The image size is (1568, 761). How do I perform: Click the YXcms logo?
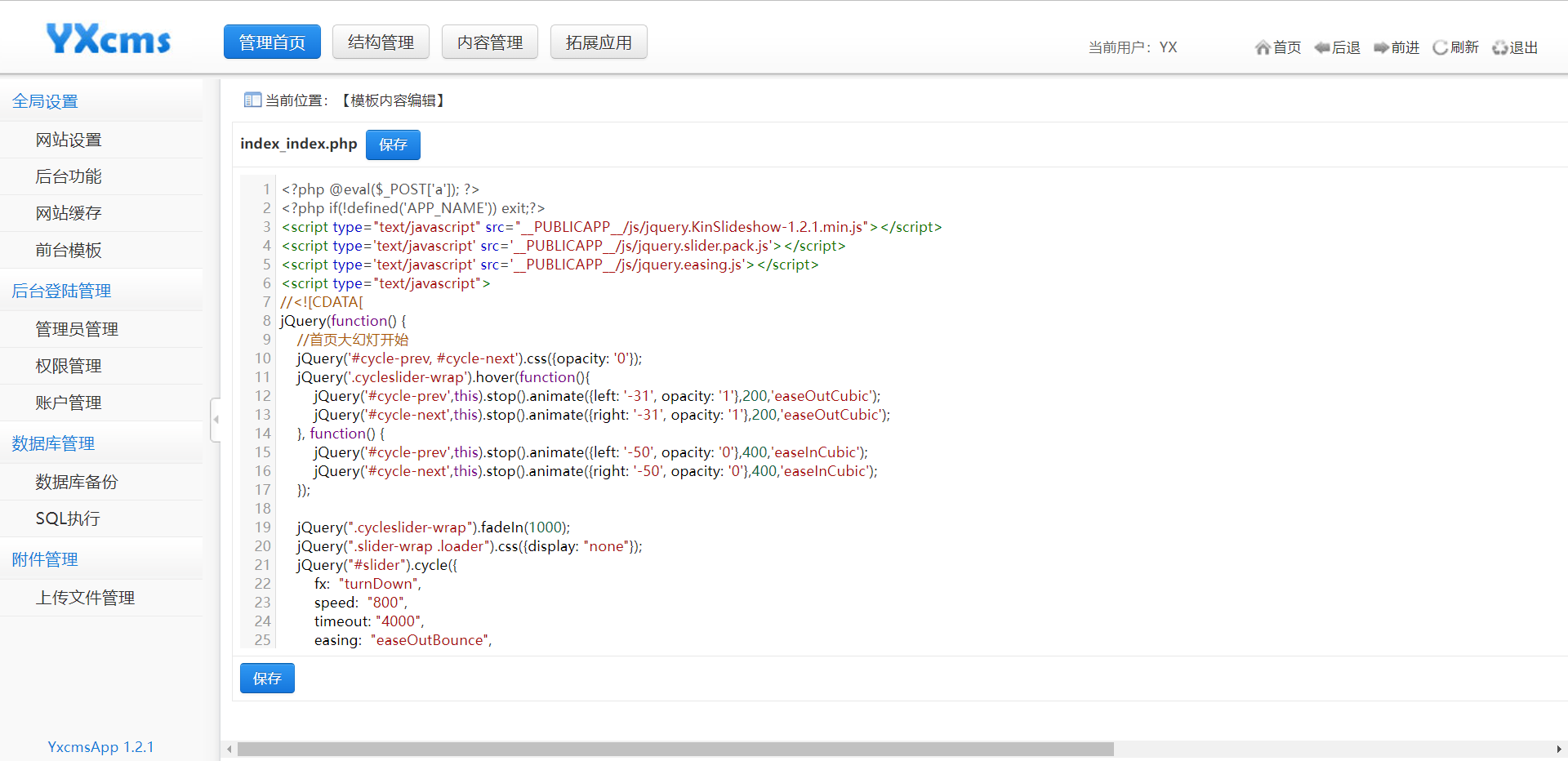click(x=108, y=39)
